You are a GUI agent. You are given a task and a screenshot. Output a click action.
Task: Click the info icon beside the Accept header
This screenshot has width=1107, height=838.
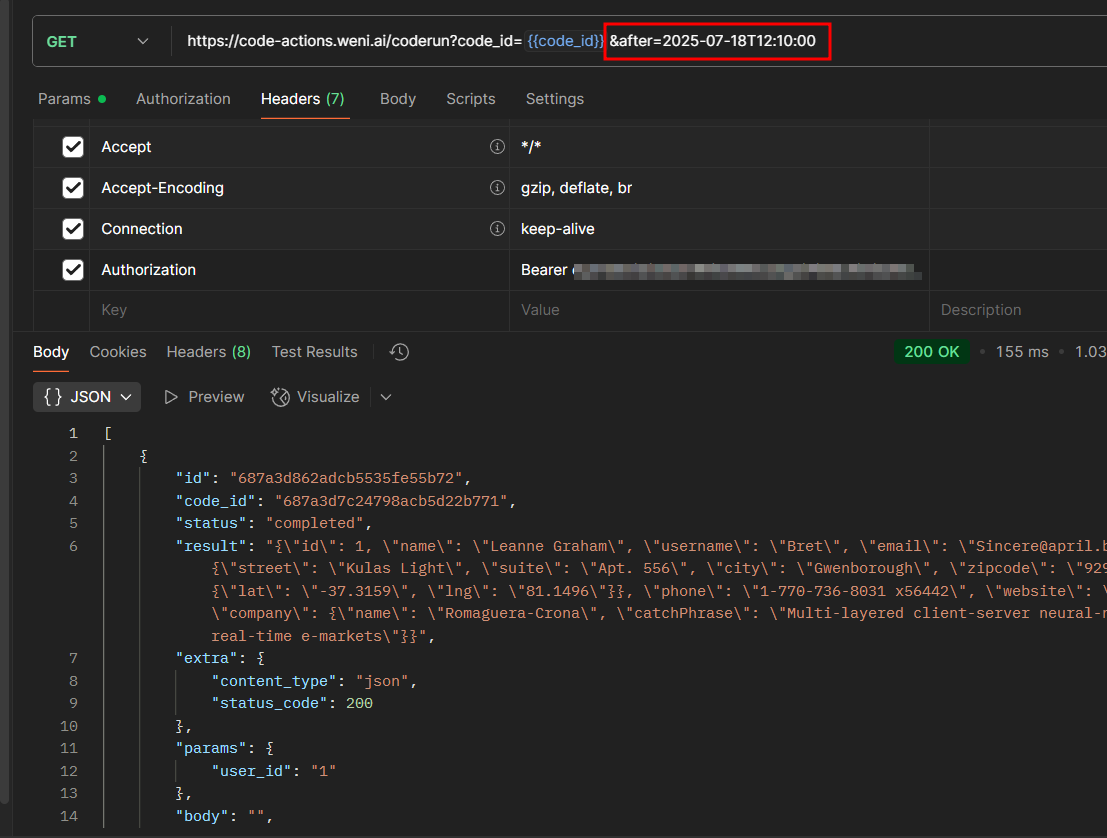pos(497,146)
